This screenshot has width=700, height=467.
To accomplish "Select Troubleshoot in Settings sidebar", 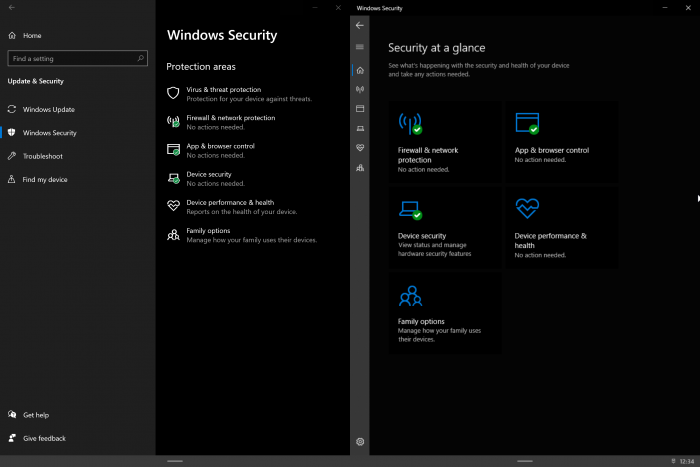I will (x=42, y=156).
